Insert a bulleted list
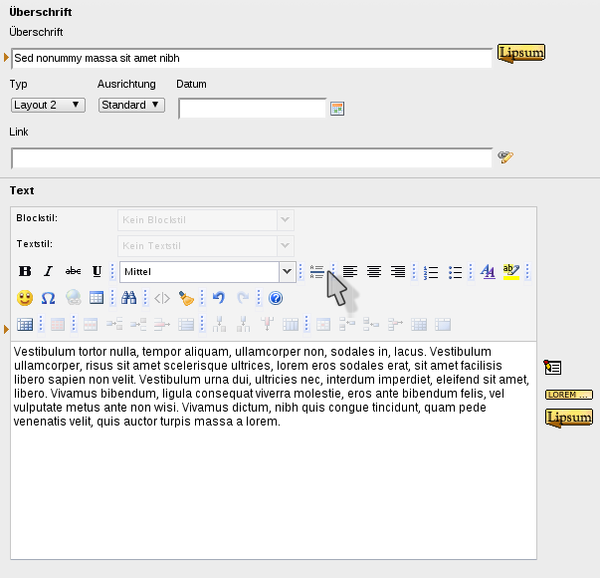 click(x=456, y=271)
